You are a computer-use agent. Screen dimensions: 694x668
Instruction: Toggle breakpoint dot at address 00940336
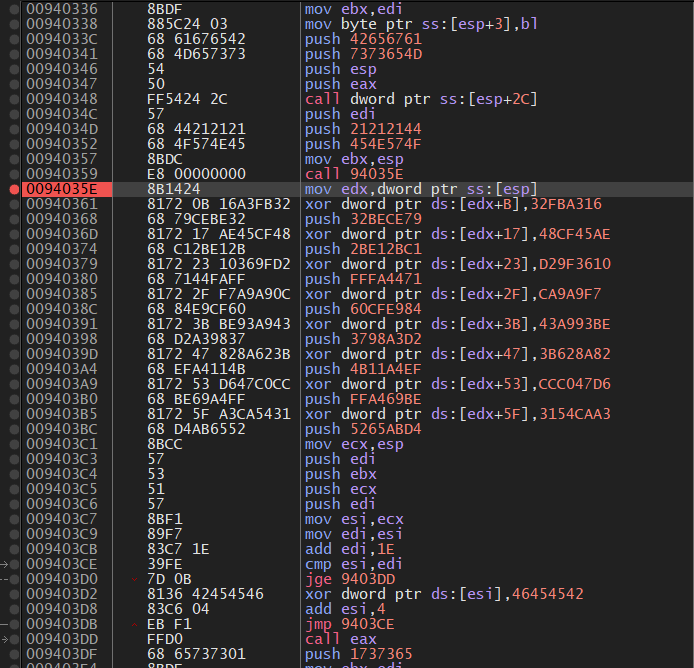tap(14, 9)
